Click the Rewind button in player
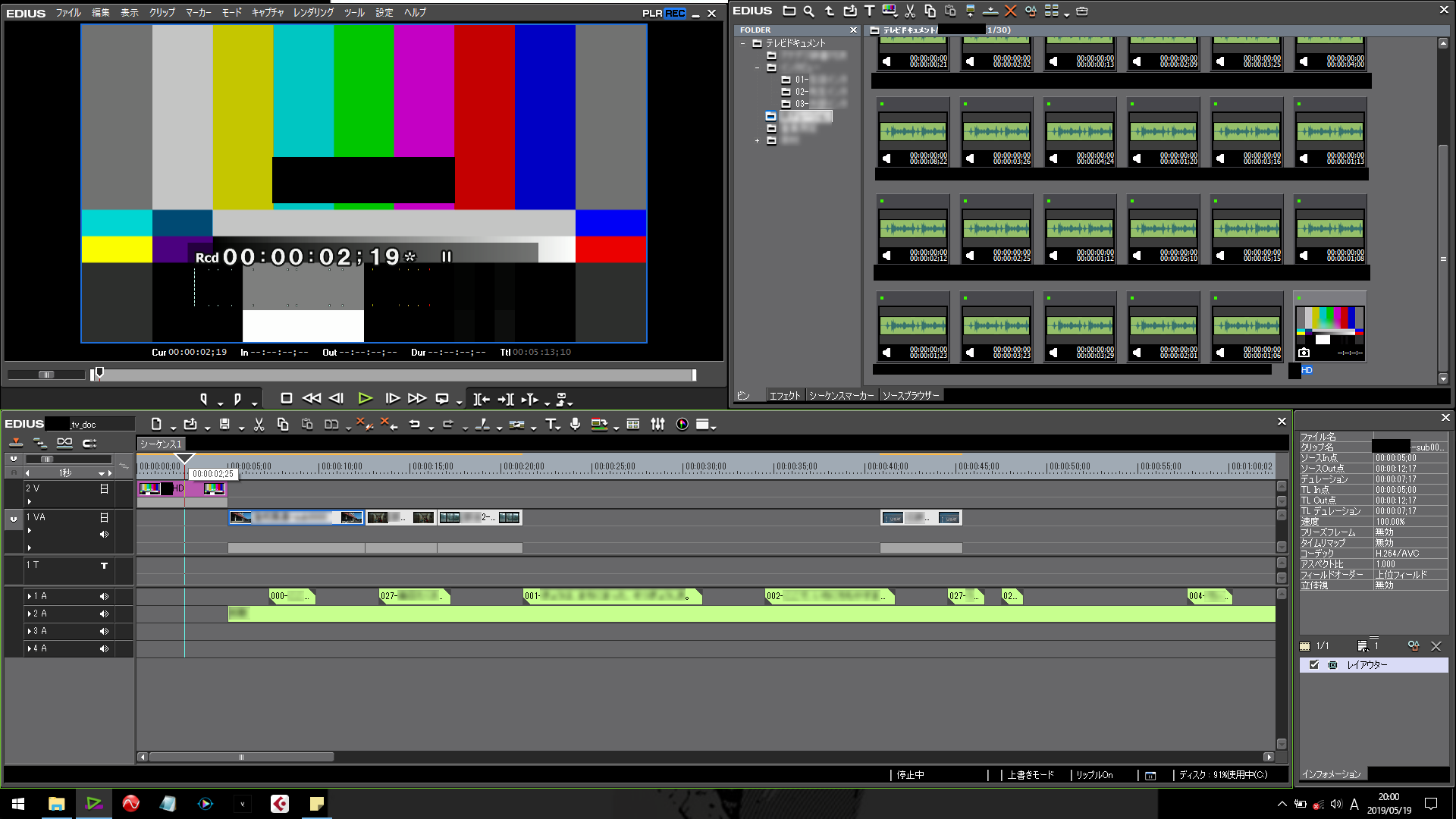The image size is (1456, 819). click(311, 399)
